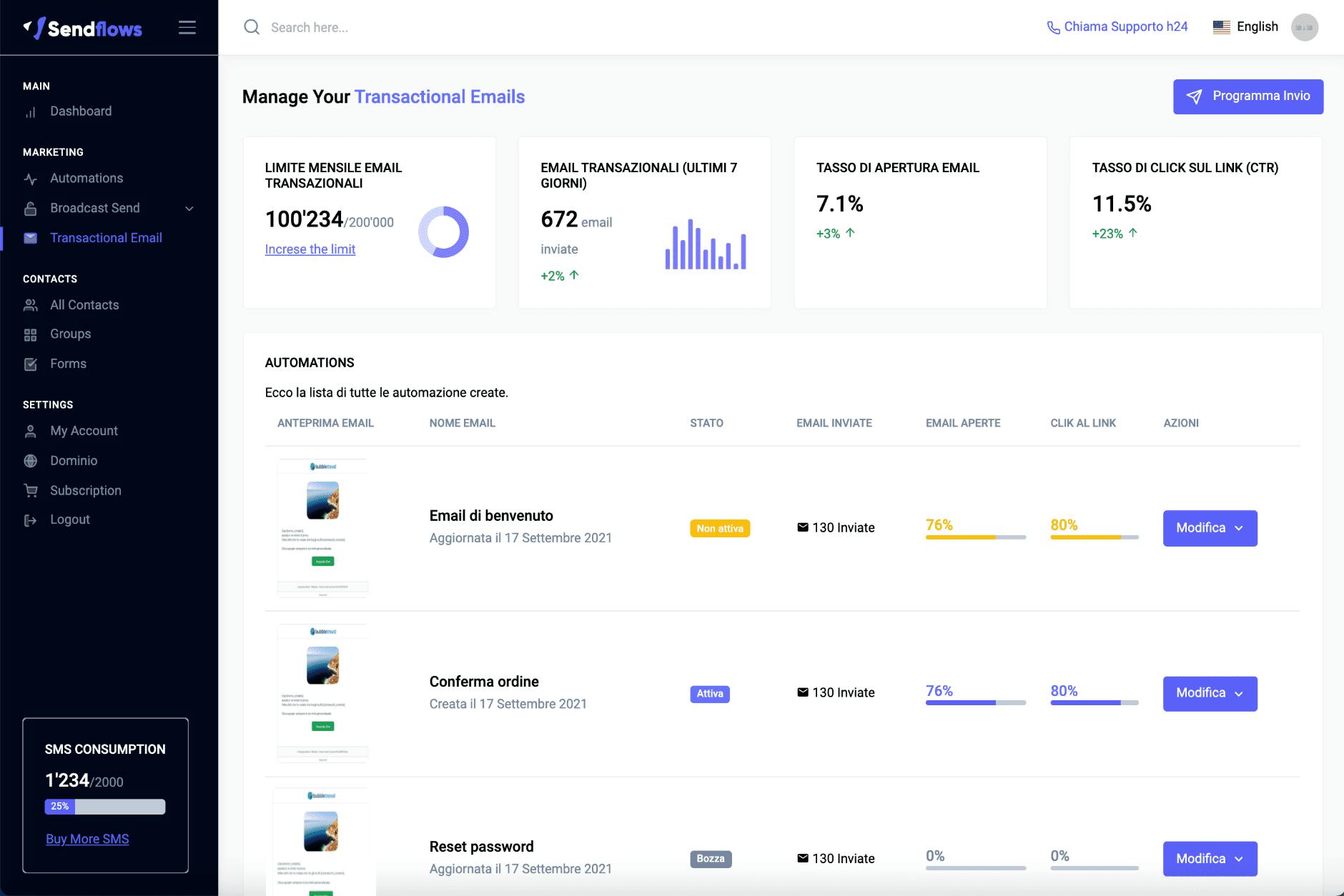1344x896 pixels.
Task: Open All Contacts page
Action: (x=84, y=305)
